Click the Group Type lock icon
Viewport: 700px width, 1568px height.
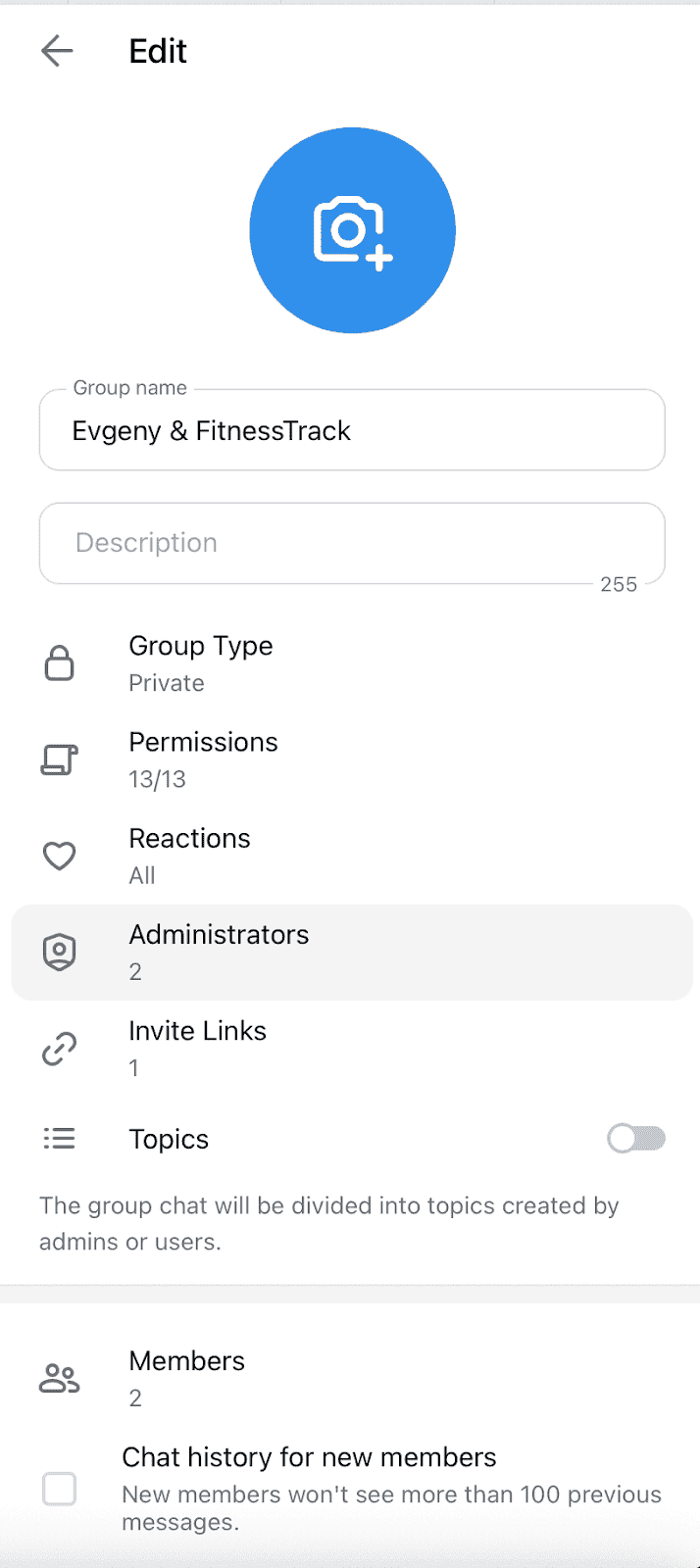60,663
